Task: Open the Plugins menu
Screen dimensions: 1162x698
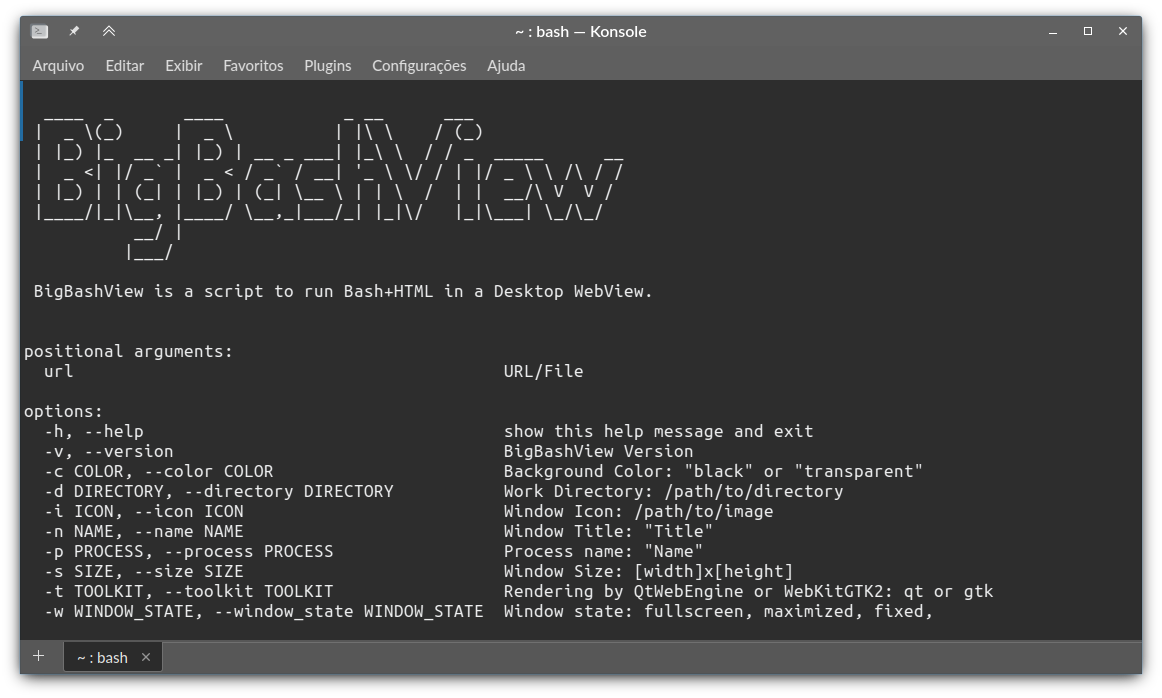Action: coord(328,65)
